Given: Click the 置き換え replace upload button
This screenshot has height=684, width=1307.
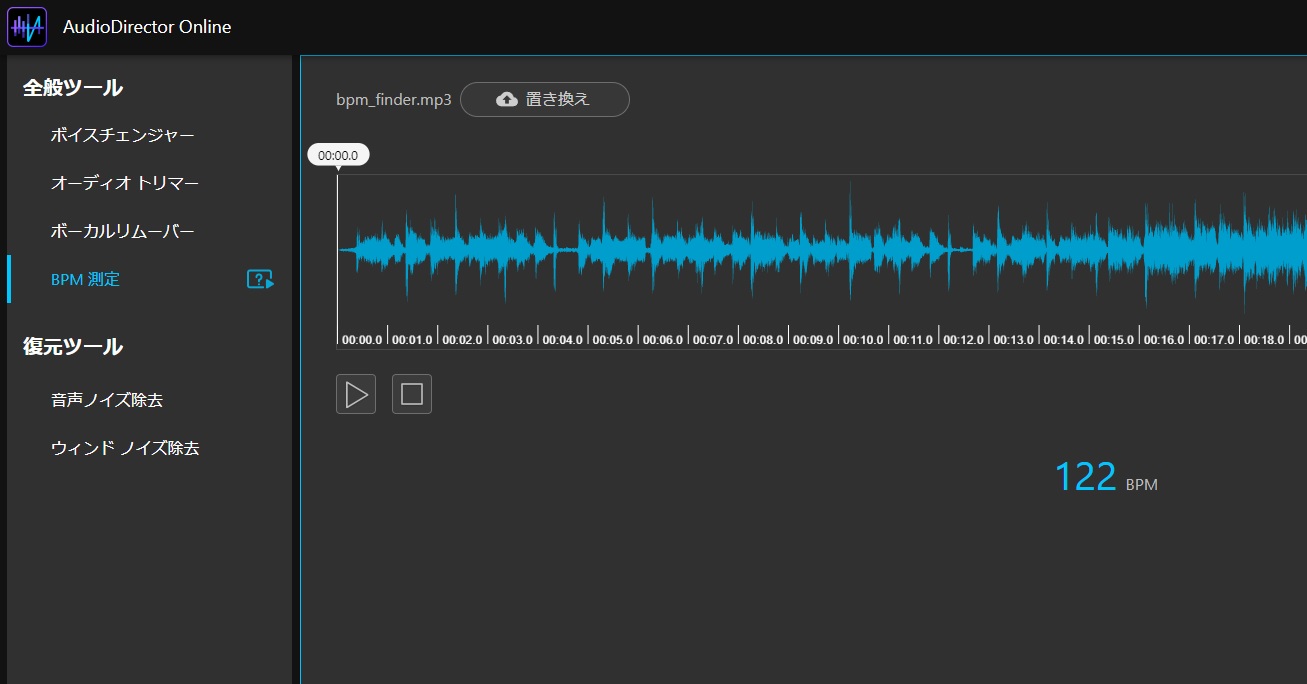Looking at the screenshot, I should tap(545, 99).
